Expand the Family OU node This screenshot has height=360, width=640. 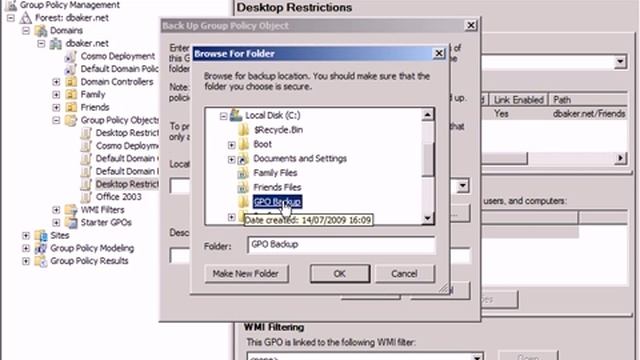coord(56,95)
